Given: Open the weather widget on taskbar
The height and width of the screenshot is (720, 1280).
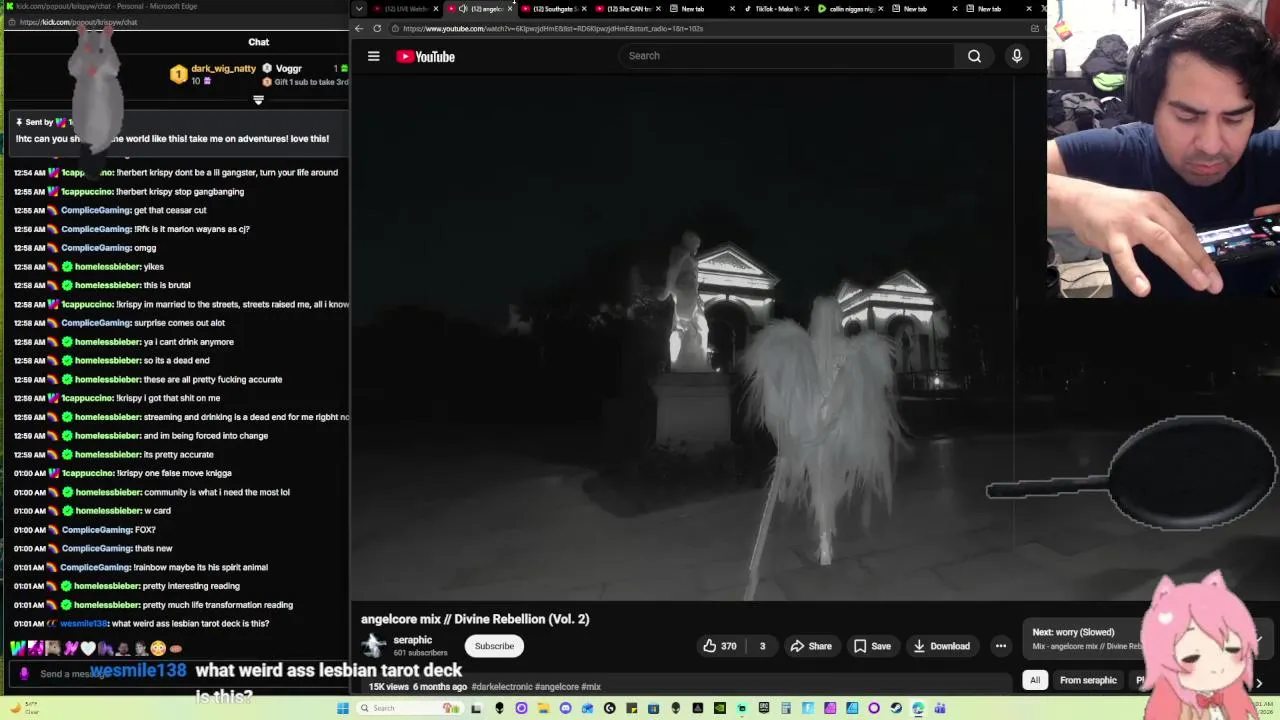Looking at the screenshot, I should click(24, 708).
